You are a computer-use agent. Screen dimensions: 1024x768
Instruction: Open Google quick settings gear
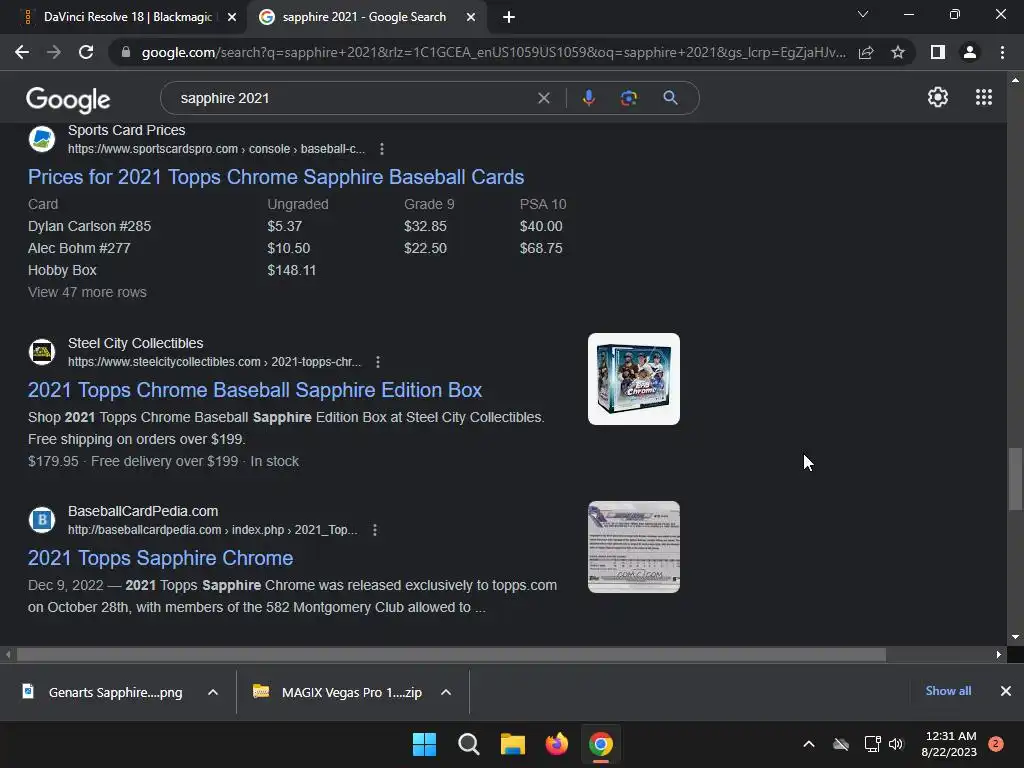(938, 97)
